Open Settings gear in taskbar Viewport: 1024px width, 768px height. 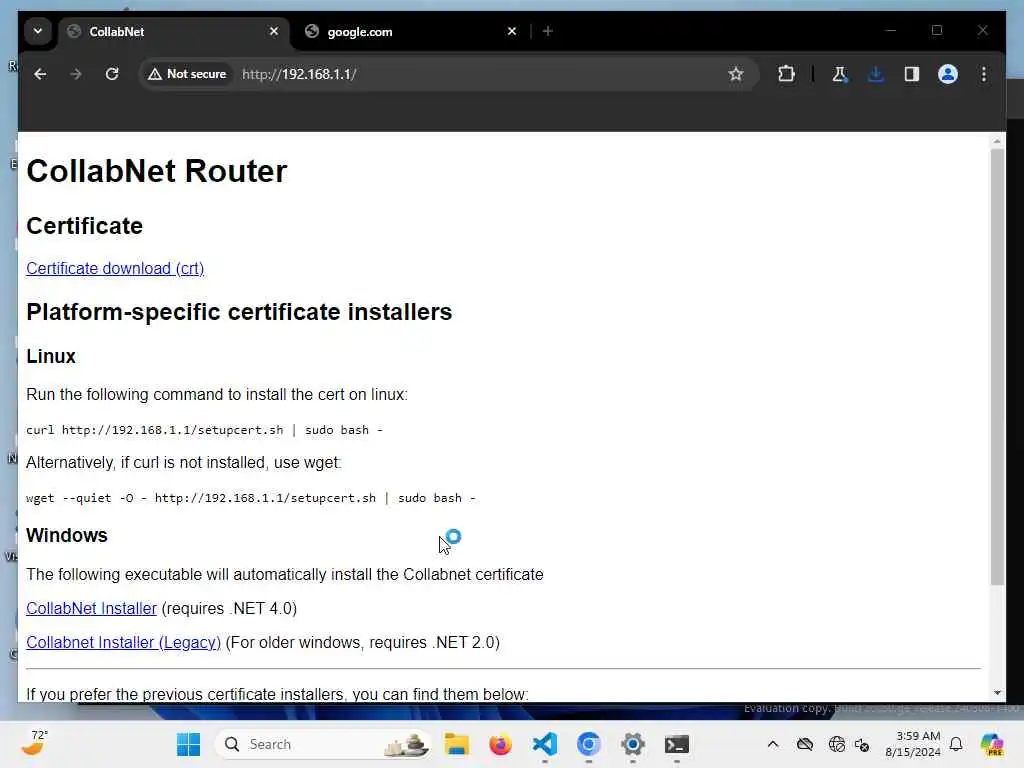633,744
